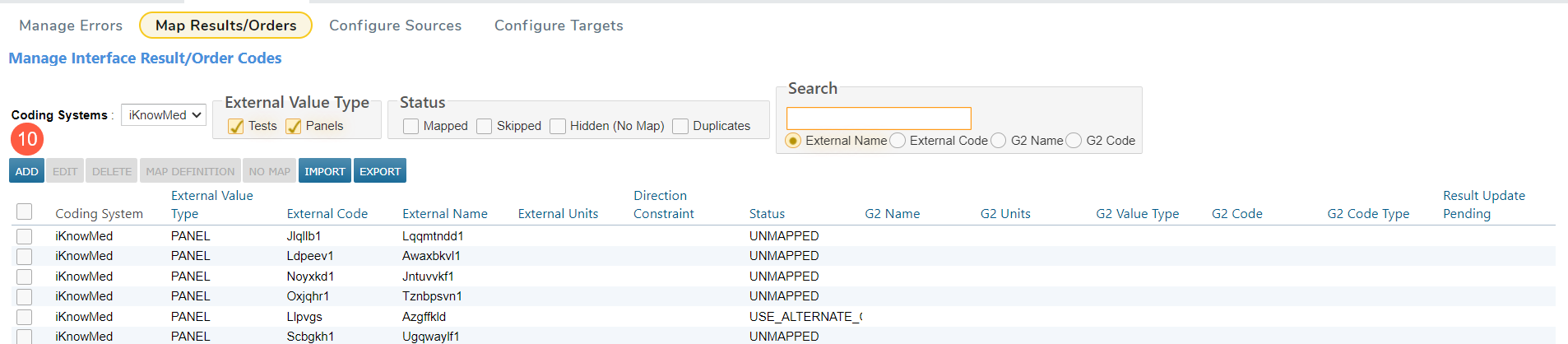Check the Hidden (No Map) filter
The height and width of the screenshot is (344, 1568).
pos(558,127)
